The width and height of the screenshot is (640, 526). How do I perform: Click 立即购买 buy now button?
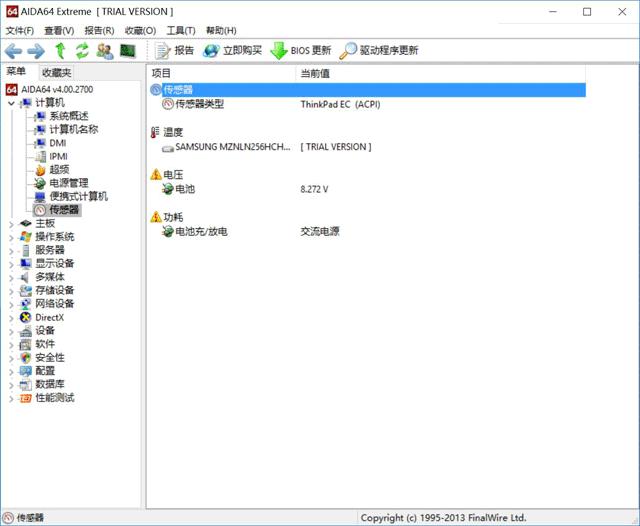pos(233,51)
